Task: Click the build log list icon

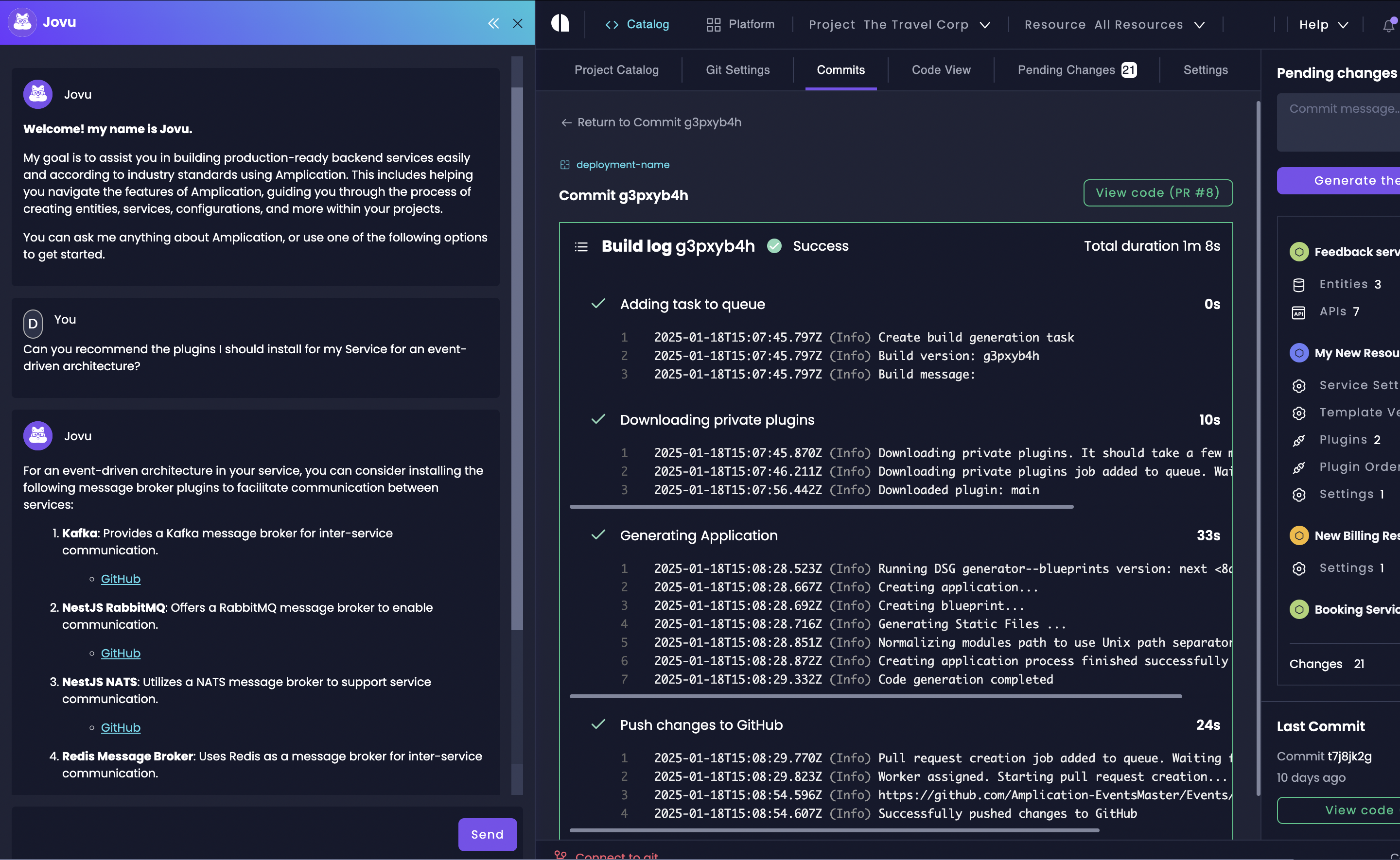Action: pos(581,247)
